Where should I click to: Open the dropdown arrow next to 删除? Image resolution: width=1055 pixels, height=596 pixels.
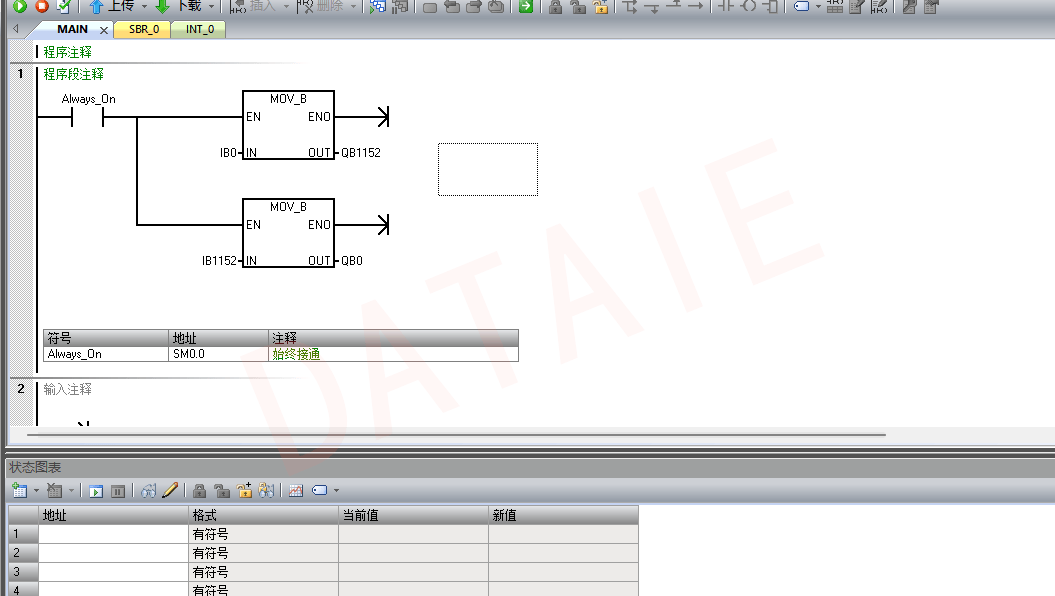(353, 7)
